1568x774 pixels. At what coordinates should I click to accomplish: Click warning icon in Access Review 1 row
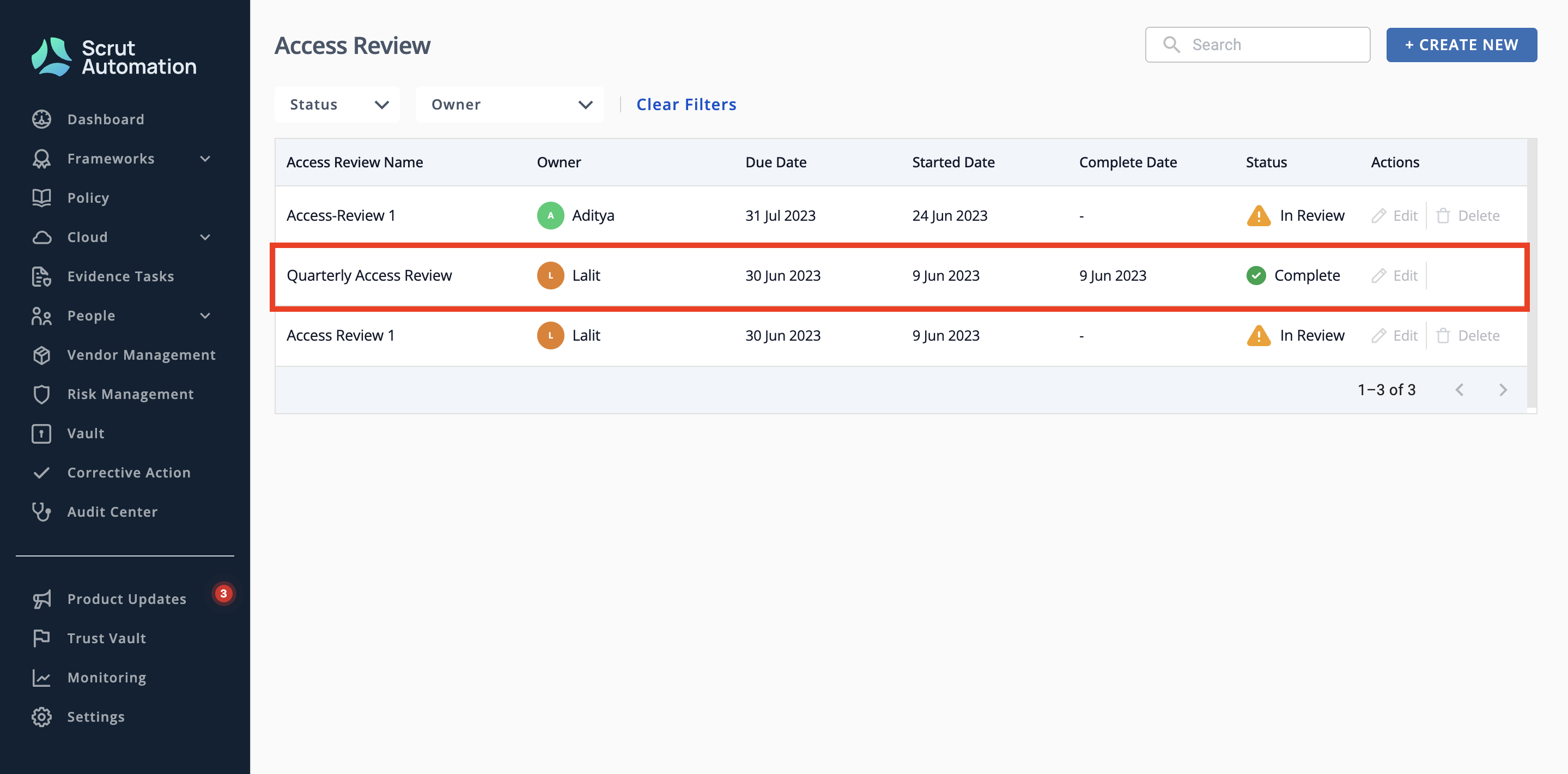point(1258,336)
